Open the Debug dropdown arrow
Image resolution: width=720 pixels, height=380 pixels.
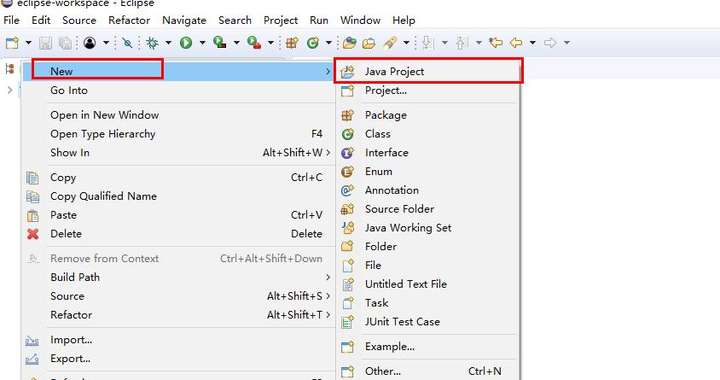pos(168,43)
